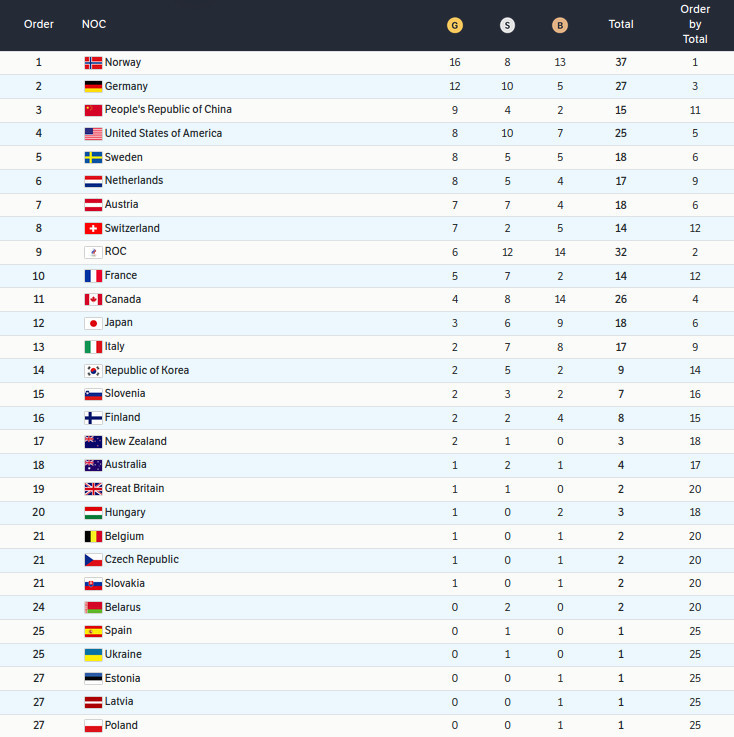Click the Ukraine flag icon
This screenshot has height=737, width=734.
pyautogui.click(x=93, y=655)
